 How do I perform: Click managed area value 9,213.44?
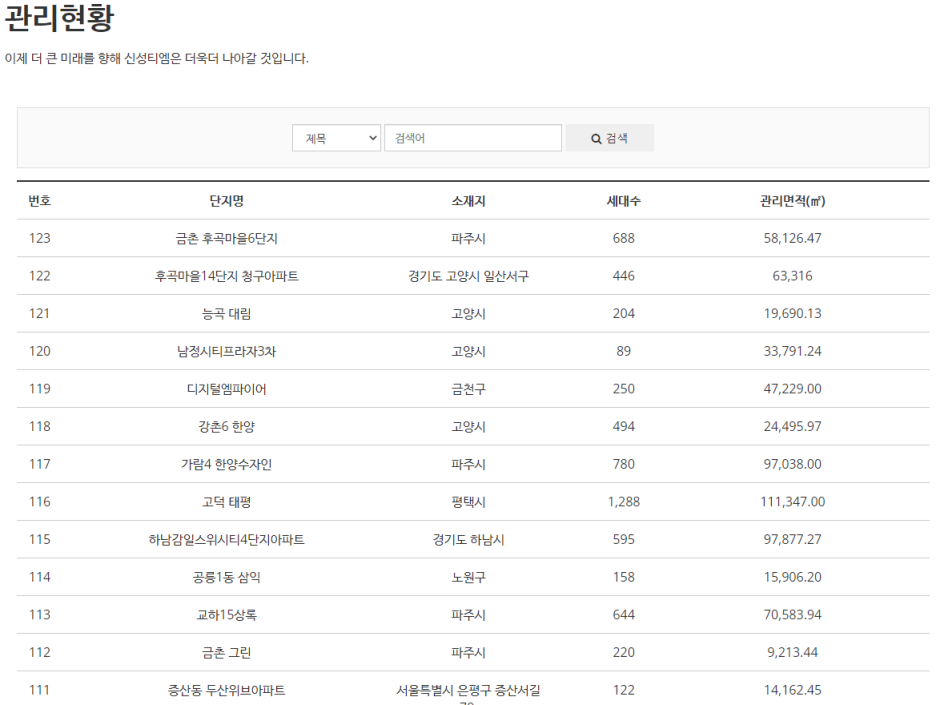click(792, 652)
